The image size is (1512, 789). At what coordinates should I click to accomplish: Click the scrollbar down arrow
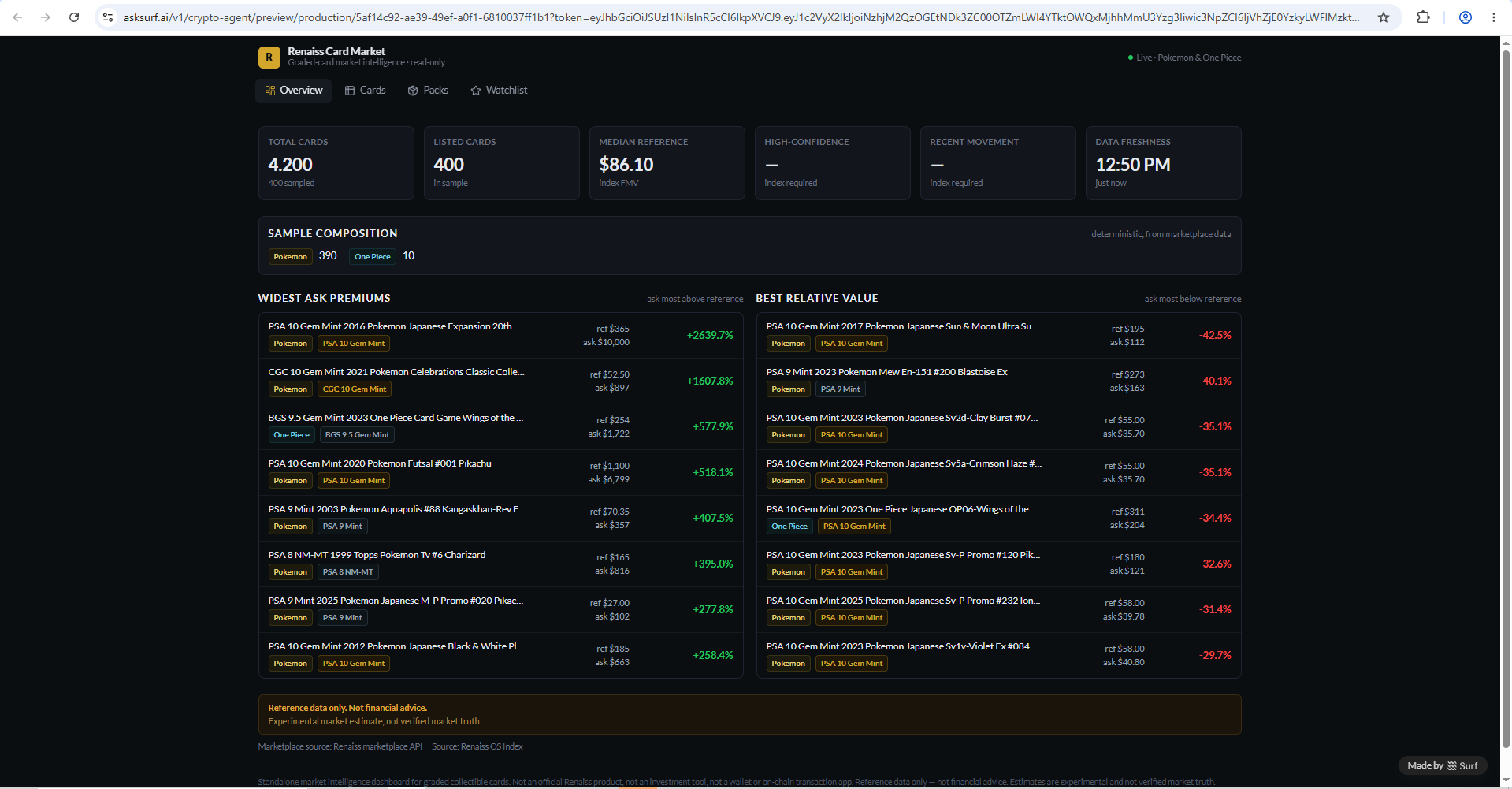click(1506, 781)
